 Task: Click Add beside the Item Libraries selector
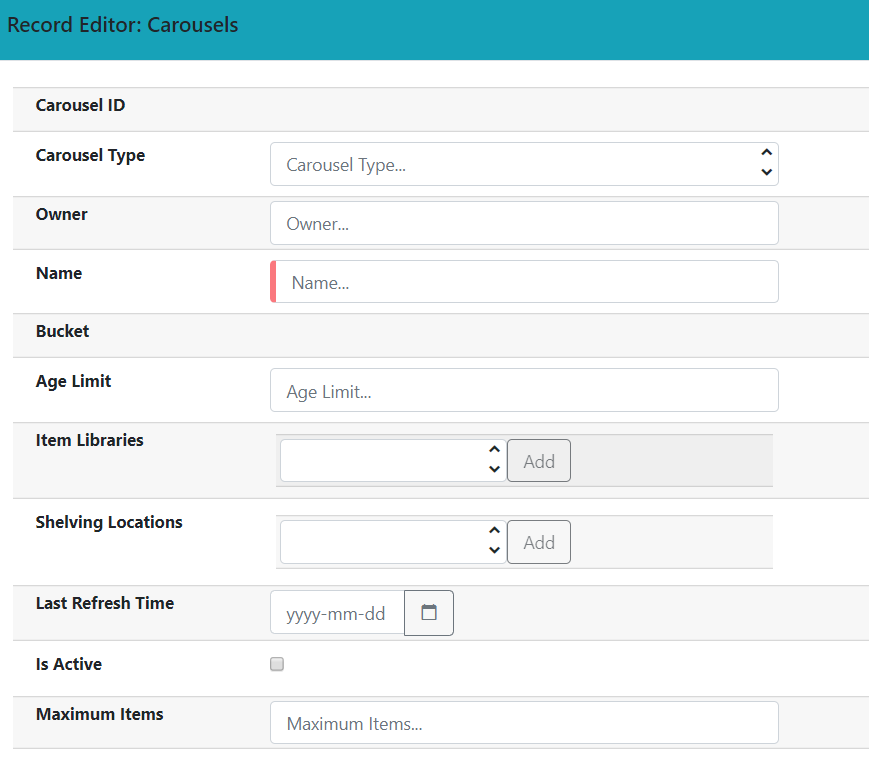538,460
